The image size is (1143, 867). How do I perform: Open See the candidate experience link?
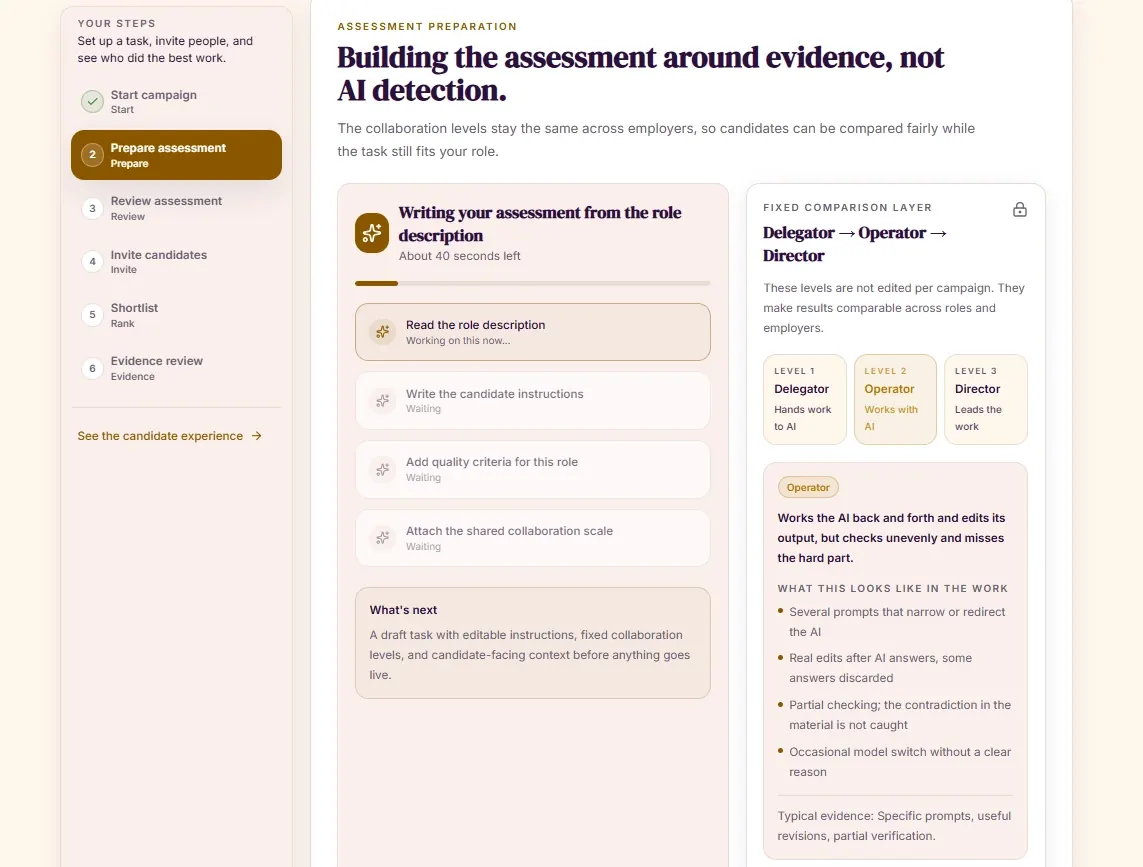(170, 436)
